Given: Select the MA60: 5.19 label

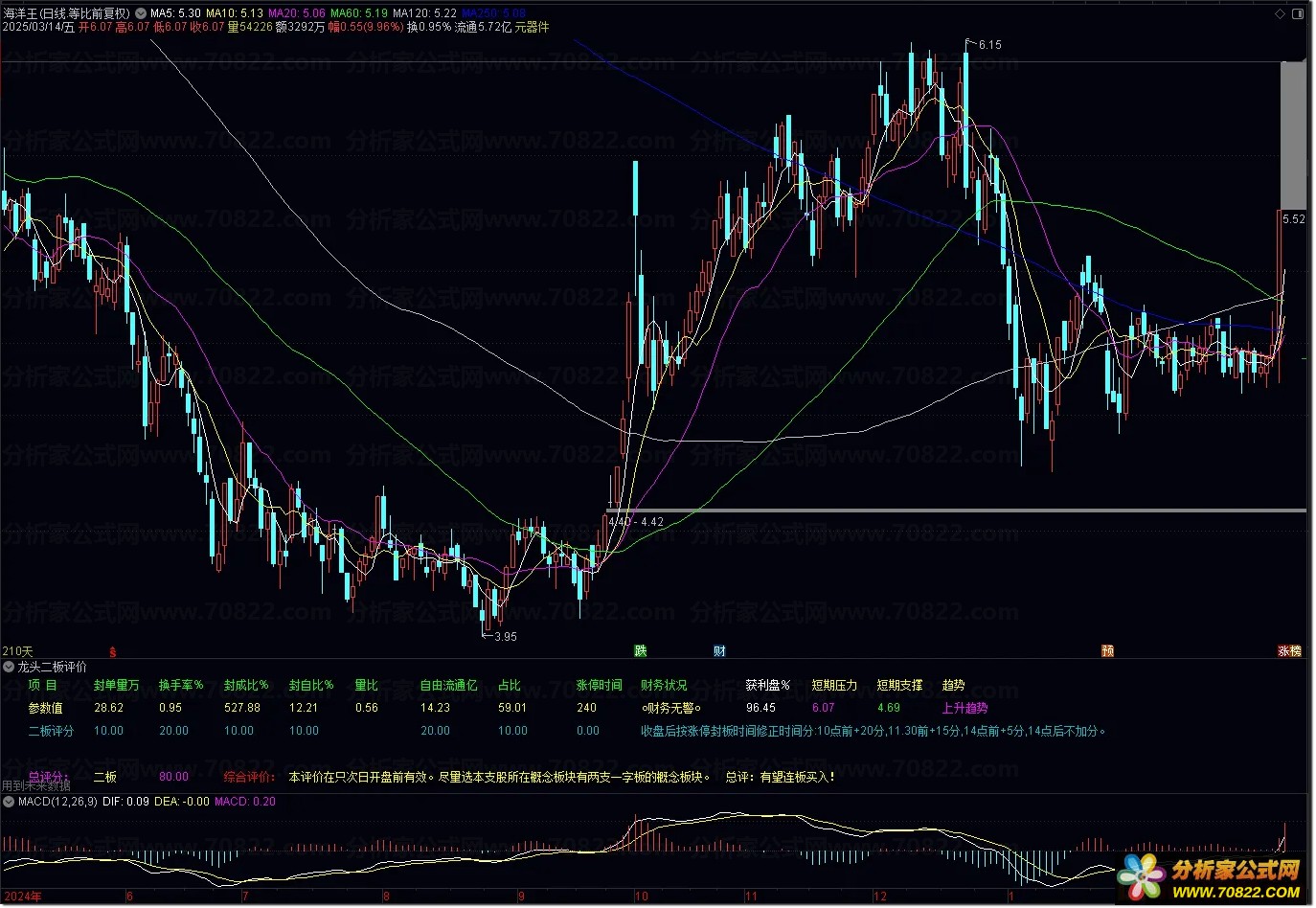Looking at the screenshot, I should (359, 14).
